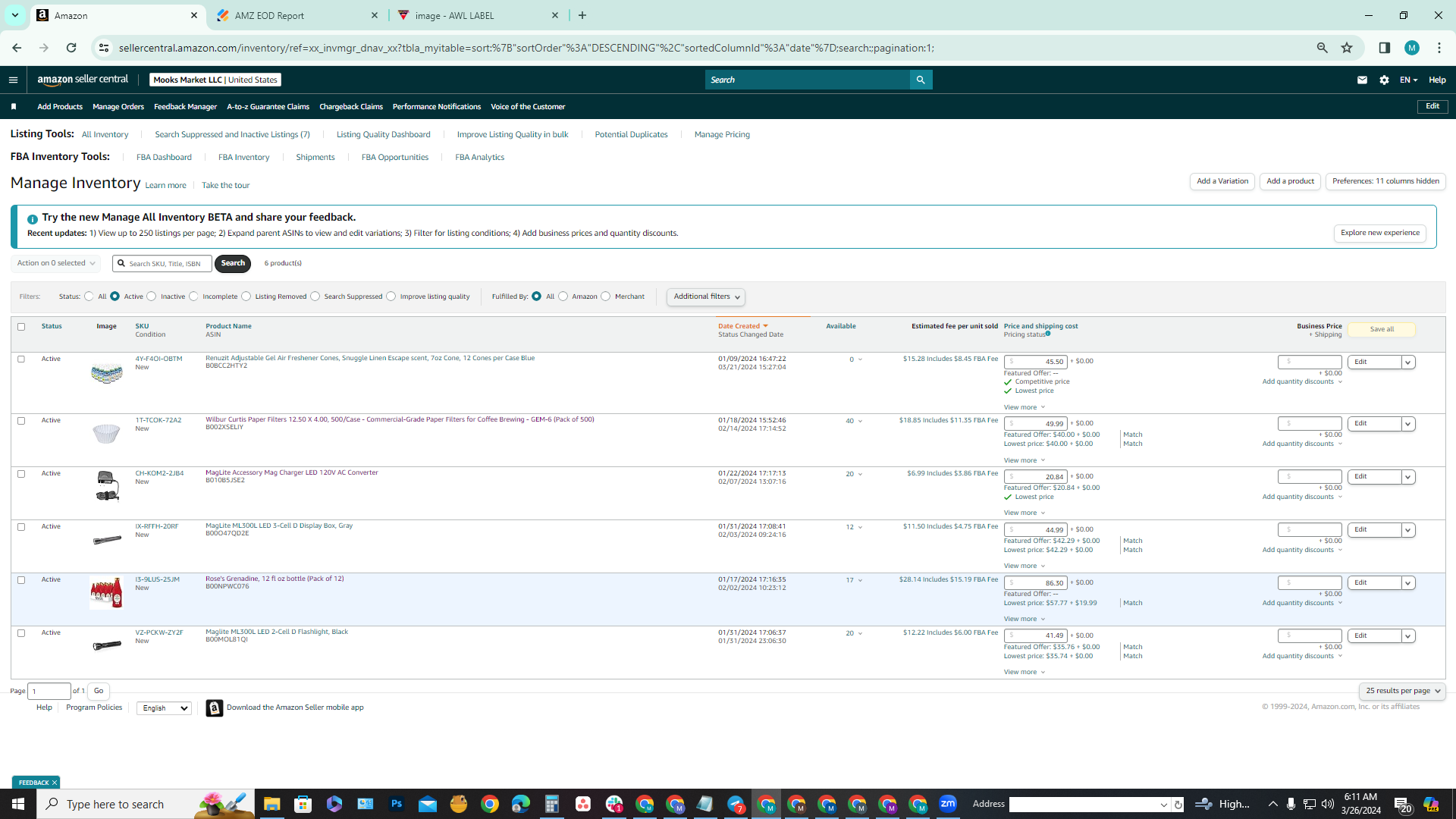Image resolution: width=1456 pixels, height=819 pixels.
Task: Filter Fulfilled By Amazon
Action: (x=563, y=297)
